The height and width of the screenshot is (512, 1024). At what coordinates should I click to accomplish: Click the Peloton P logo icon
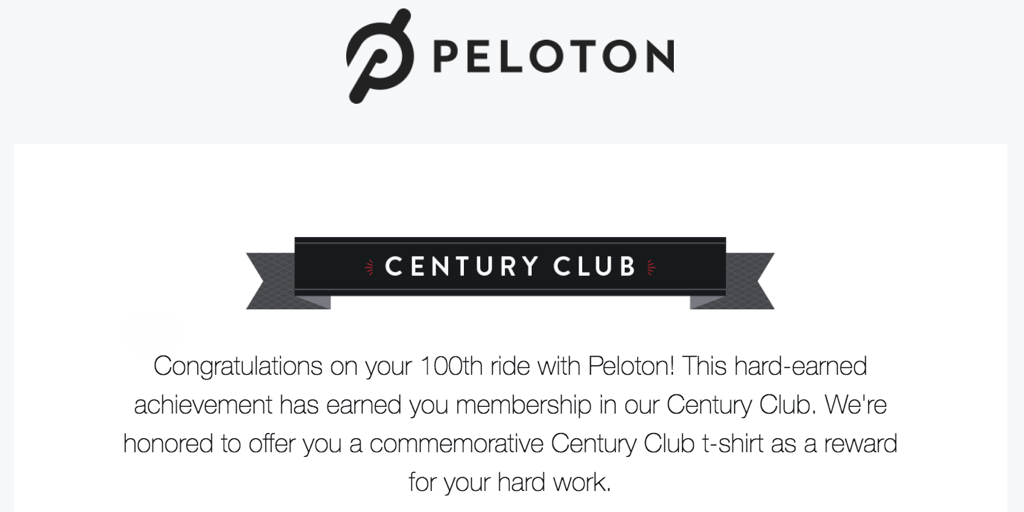click(x=379, y=55)
